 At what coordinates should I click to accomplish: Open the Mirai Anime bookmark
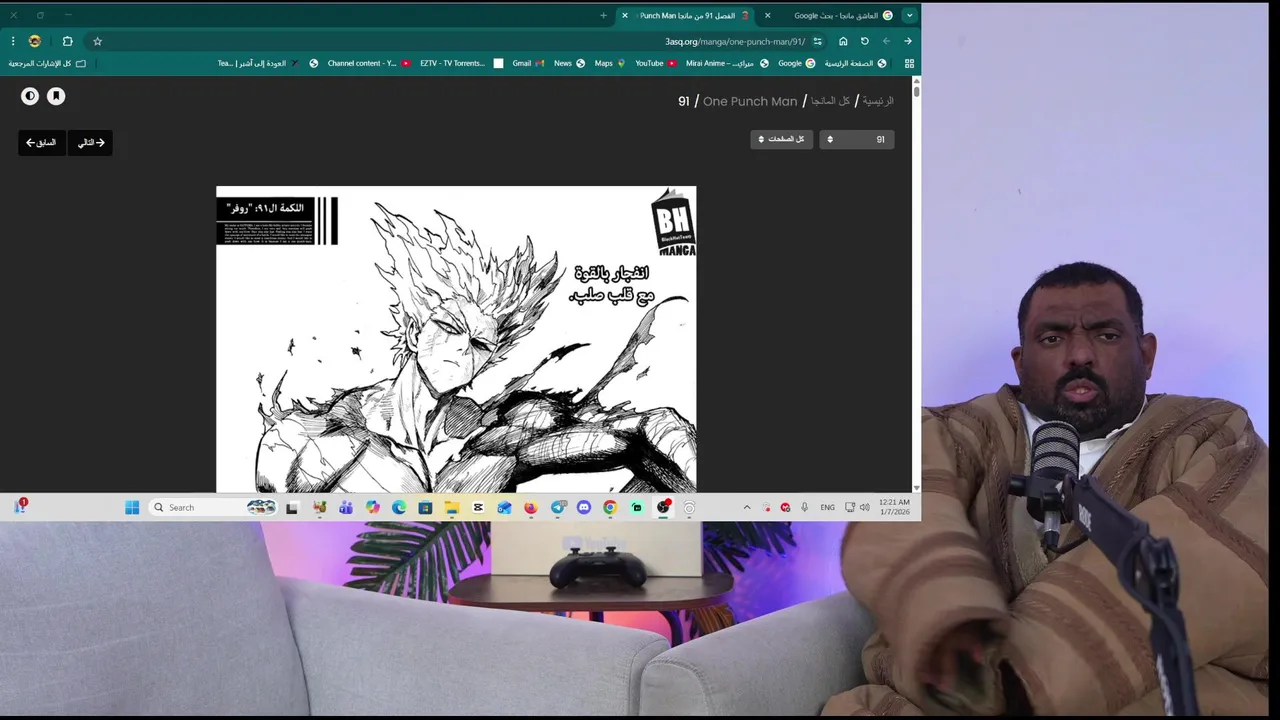coord(727,63)
